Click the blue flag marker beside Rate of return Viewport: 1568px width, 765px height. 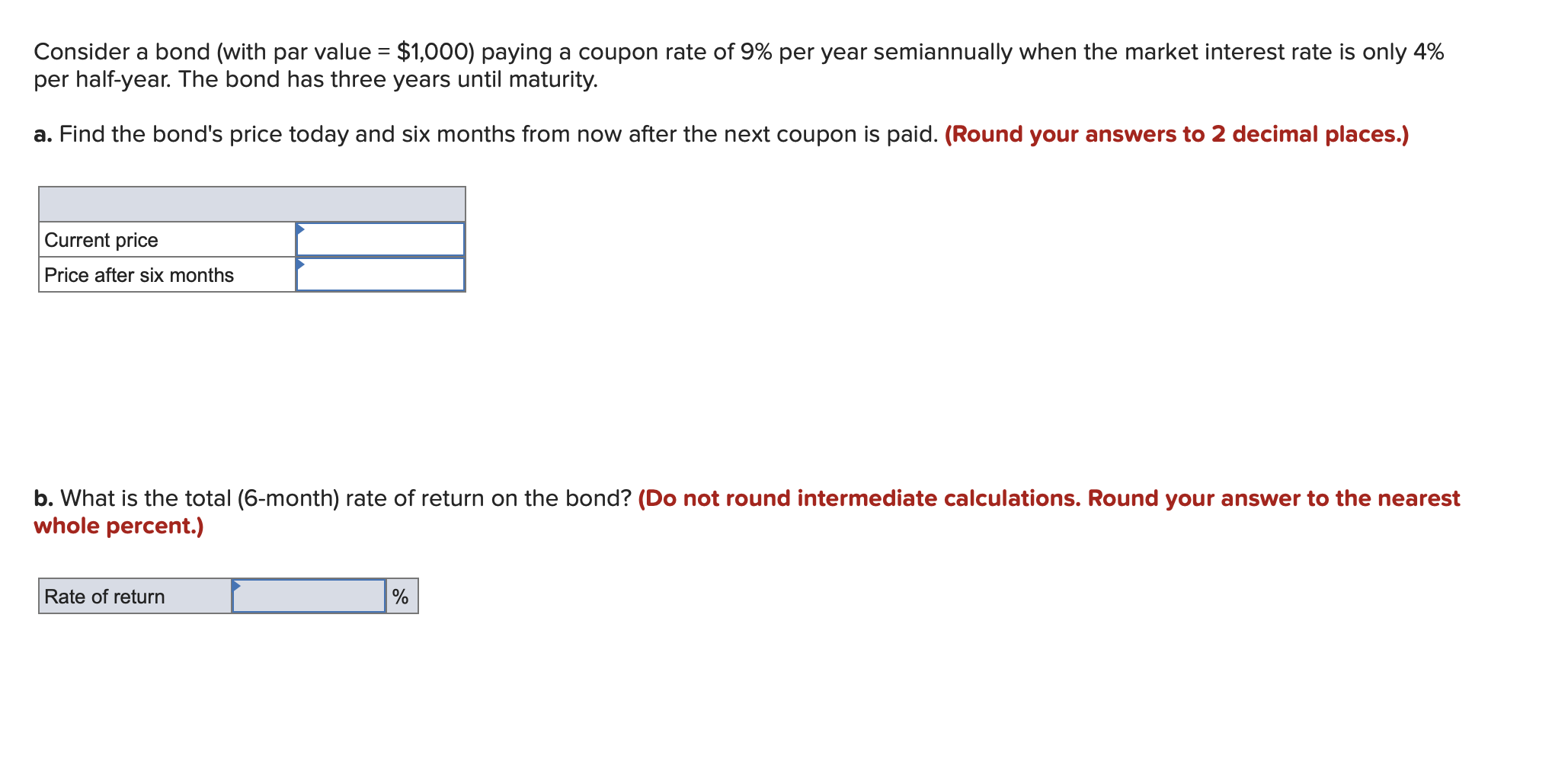tap(236, 586)
